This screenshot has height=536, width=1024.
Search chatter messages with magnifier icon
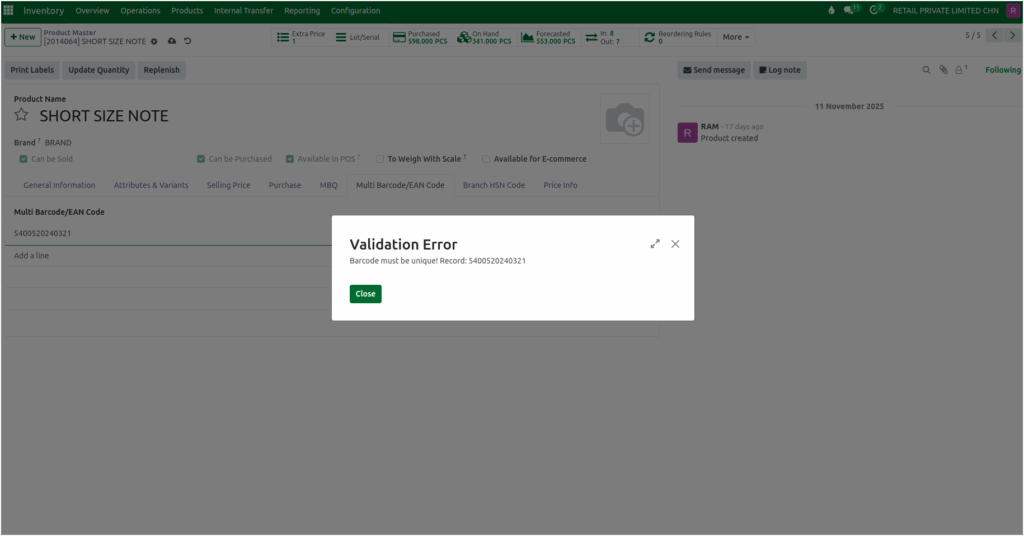click(926, 70)
